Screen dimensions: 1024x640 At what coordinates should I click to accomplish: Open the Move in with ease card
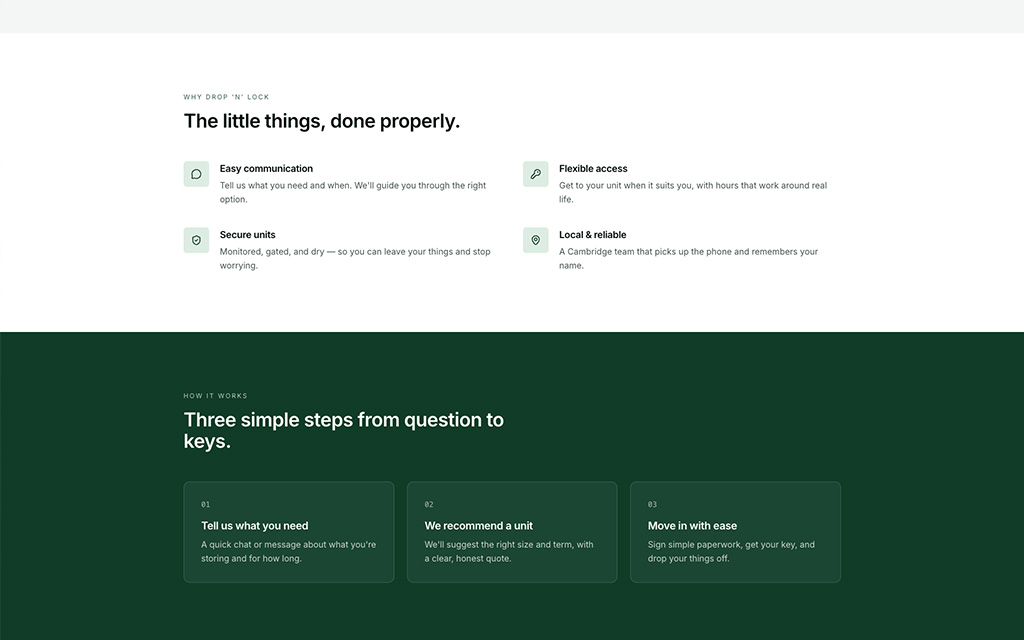[x=735, y=532]
